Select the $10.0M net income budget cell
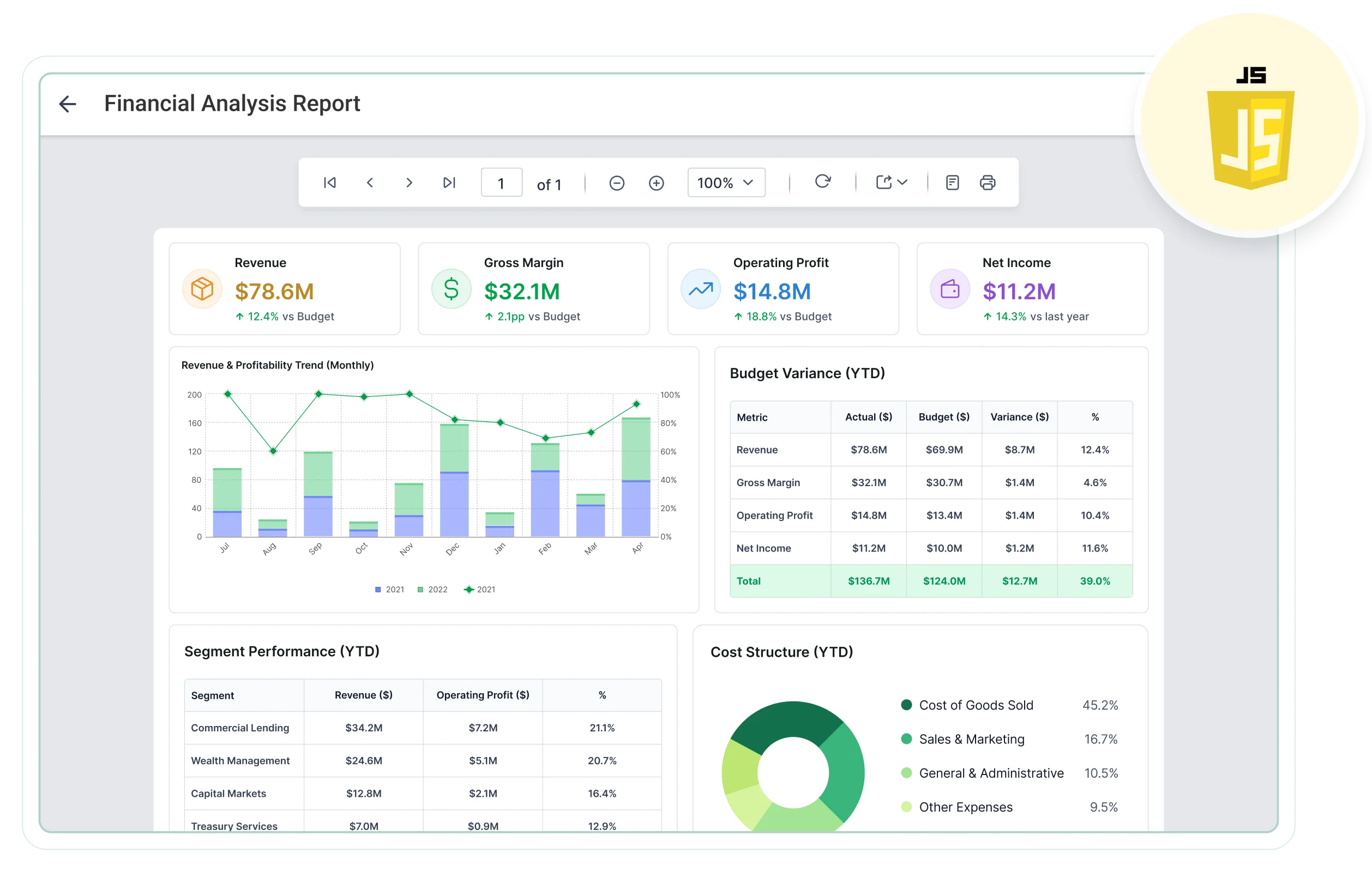Viewport: 1372px width, 872px height. point(943,548)
